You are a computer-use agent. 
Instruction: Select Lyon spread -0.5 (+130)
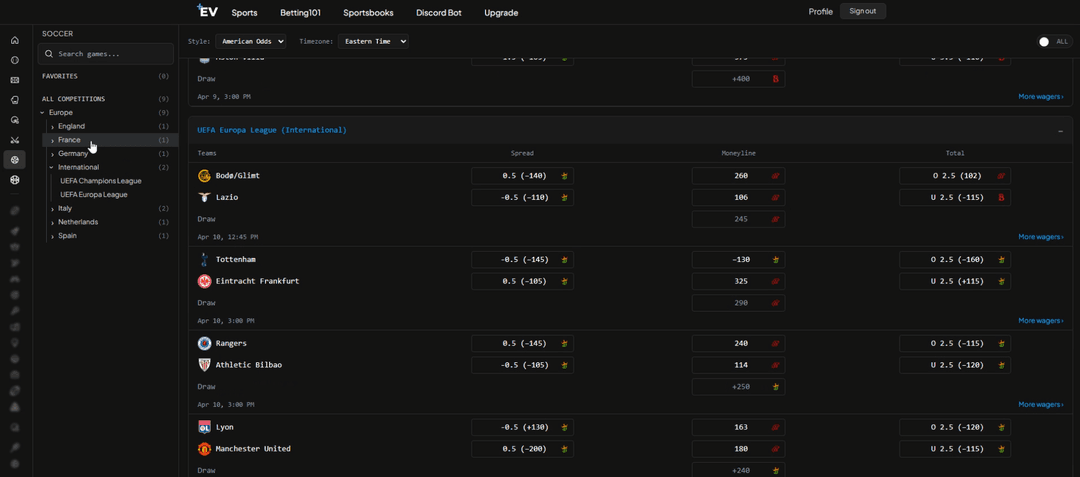click(522, 427)
